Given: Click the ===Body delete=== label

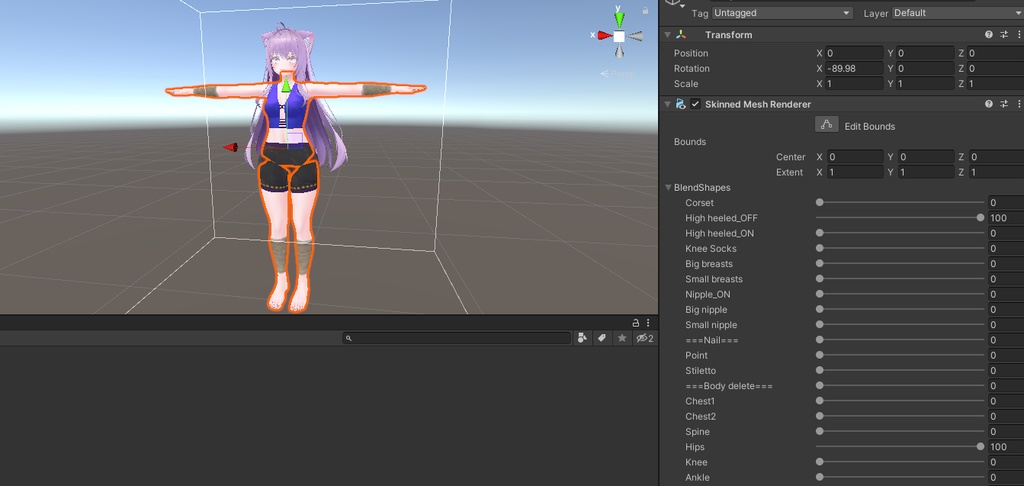Looking at the screenshot, I should (729, 386).
